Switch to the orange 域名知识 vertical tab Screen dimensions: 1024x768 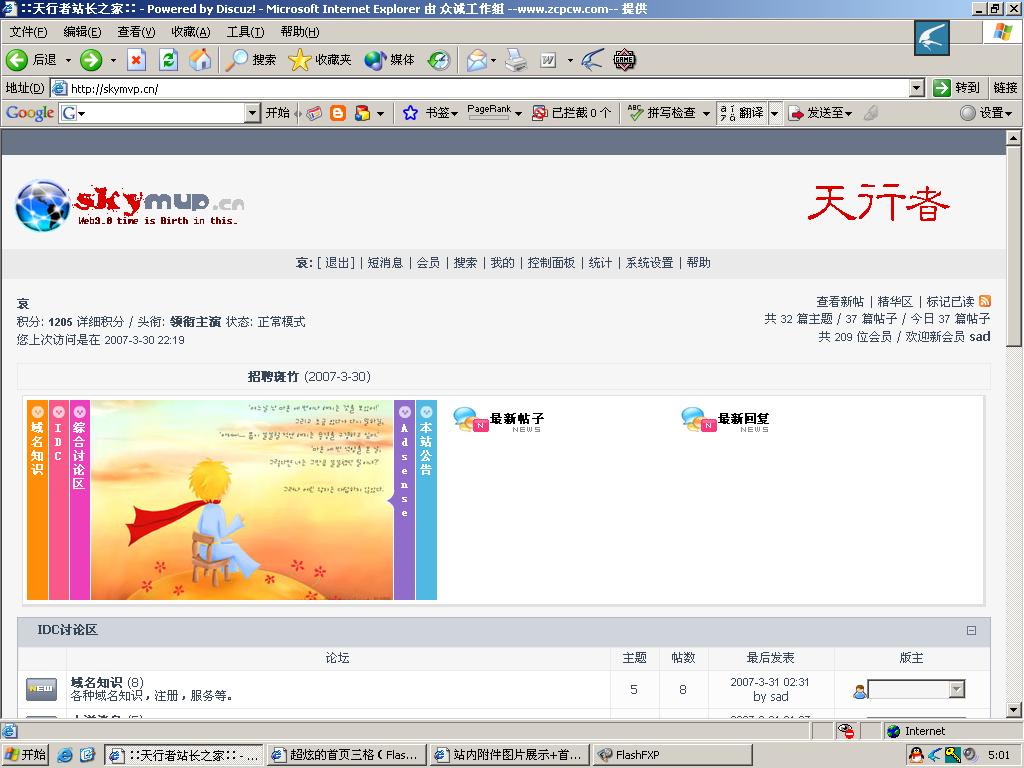pos(37,500)
